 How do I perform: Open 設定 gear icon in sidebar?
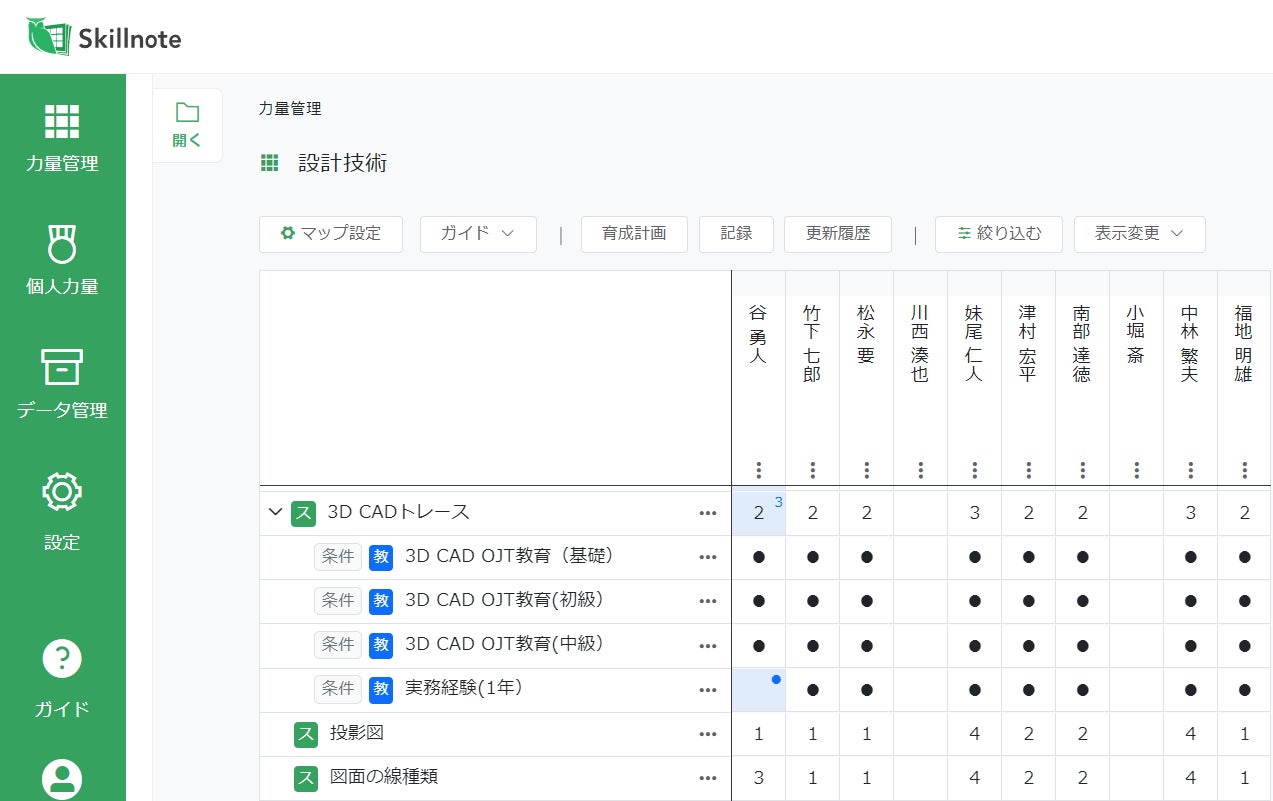(62, 492)
